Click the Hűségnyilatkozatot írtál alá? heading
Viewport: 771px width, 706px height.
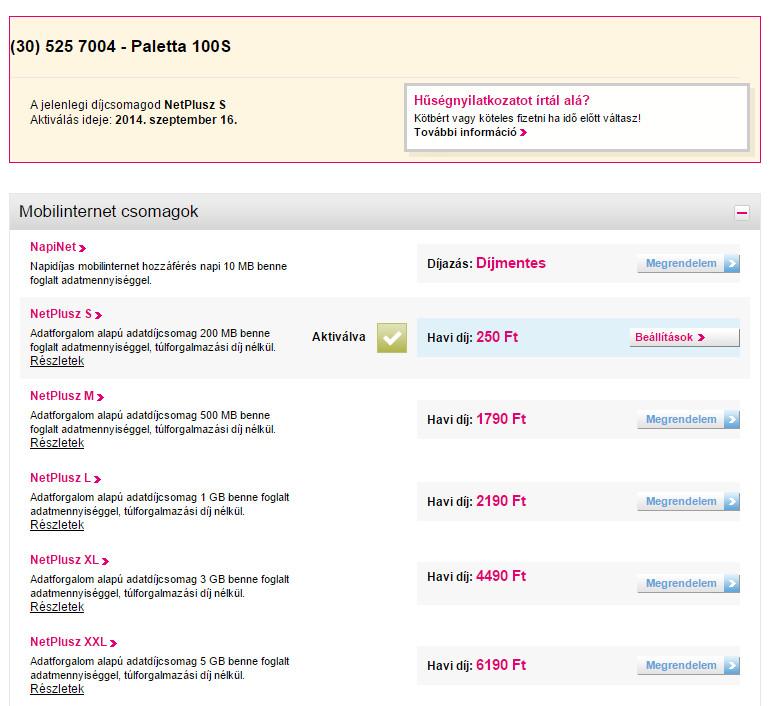pyautogui.click(x=502, y=101)
